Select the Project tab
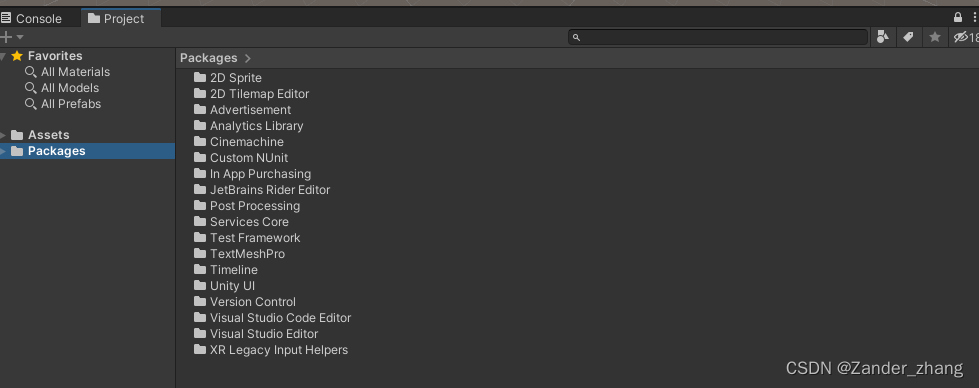Viewport: 979px width, 388px height. 121,18
